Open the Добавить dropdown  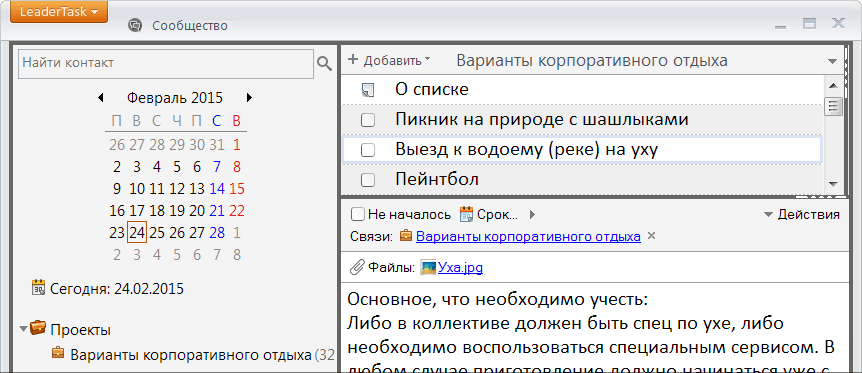(x=396, y=61)
